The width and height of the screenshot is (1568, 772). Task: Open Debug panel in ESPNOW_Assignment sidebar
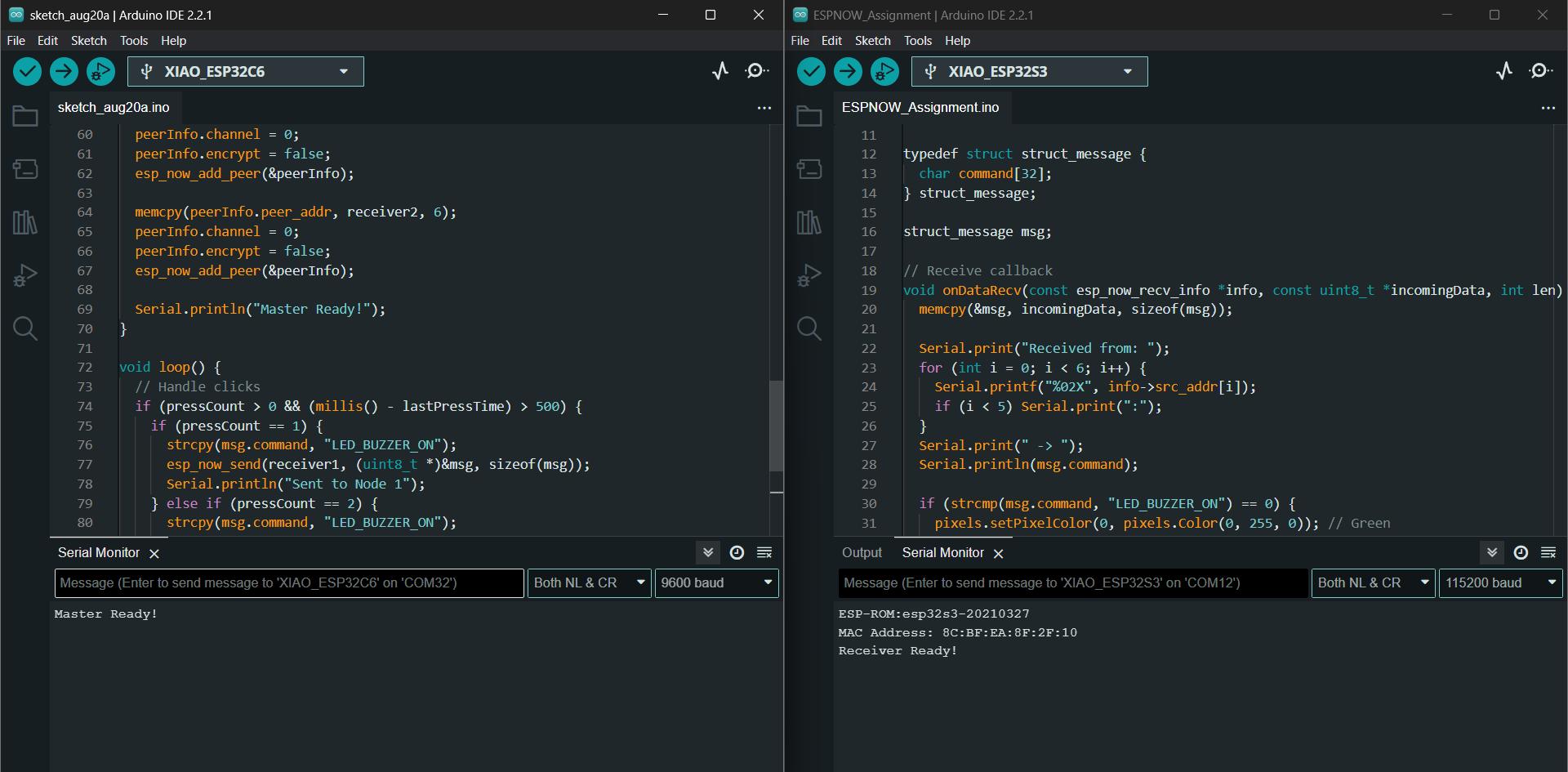809,275
